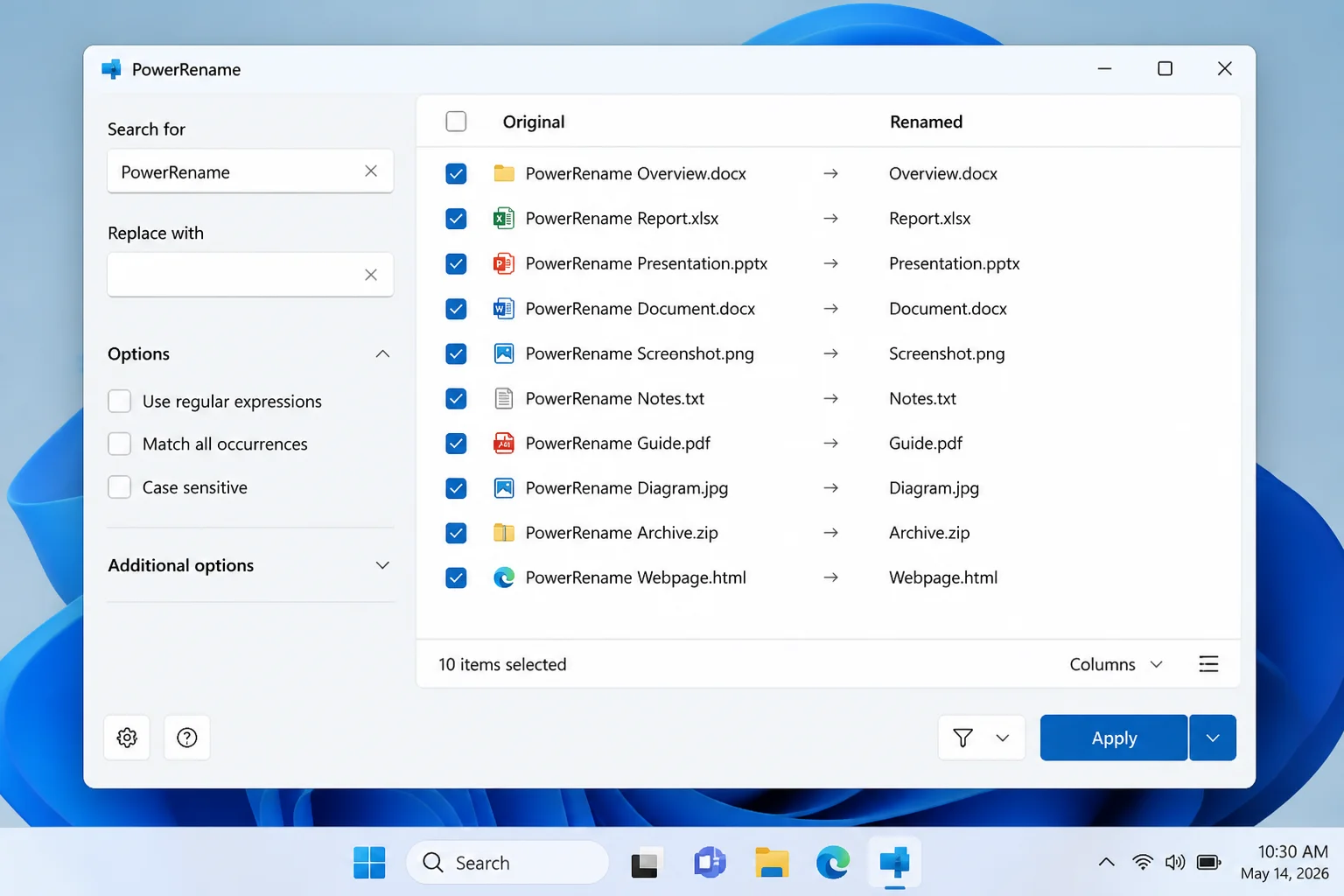Expand Additional options section

(382, 565)
